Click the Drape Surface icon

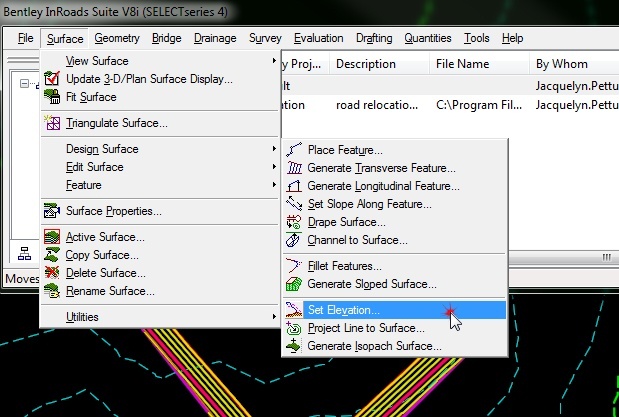tap(294, 222)
